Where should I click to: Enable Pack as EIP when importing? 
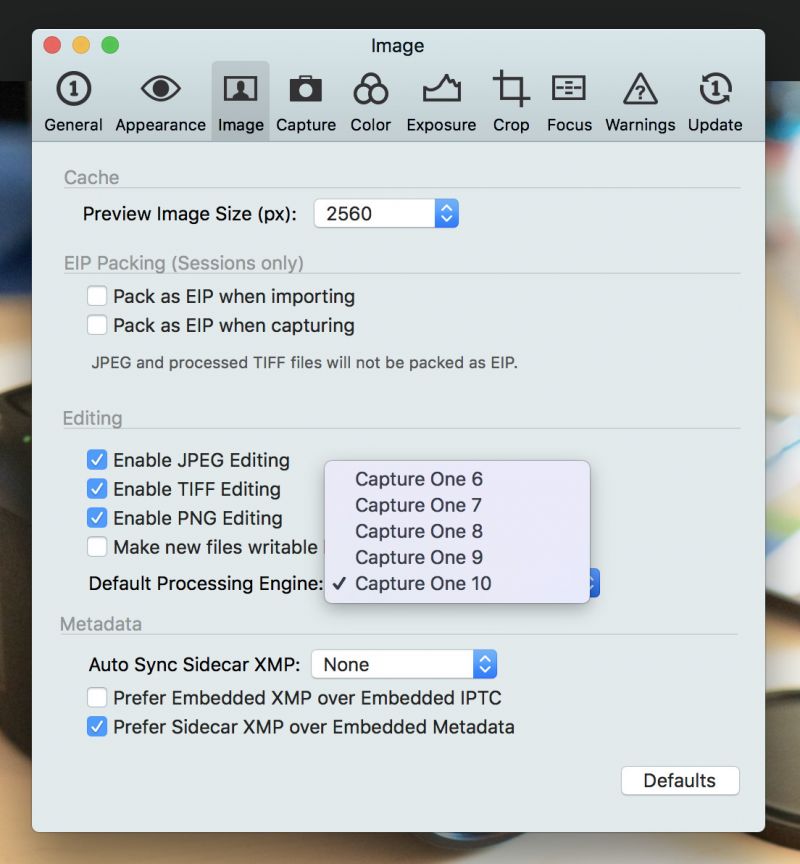point(97,296)
